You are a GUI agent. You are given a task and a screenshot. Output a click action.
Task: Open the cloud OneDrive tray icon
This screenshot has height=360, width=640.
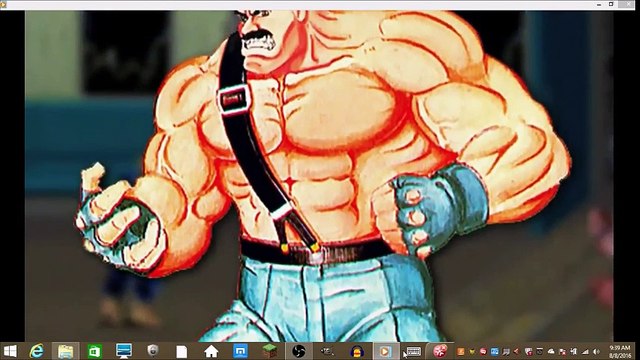551,351
